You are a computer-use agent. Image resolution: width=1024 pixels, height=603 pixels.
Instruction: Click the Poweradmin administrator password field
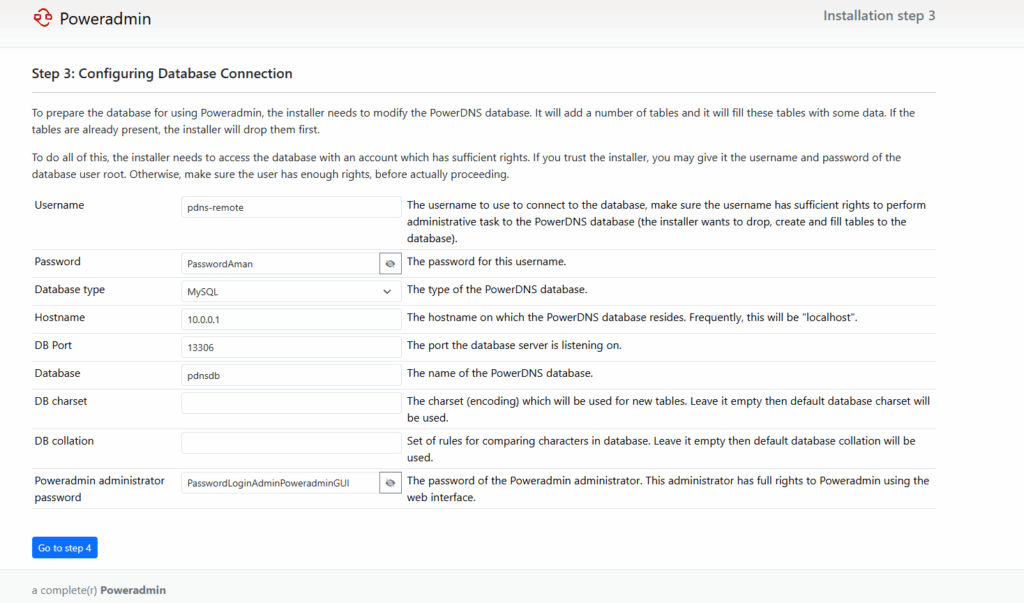tap(280, 483)
